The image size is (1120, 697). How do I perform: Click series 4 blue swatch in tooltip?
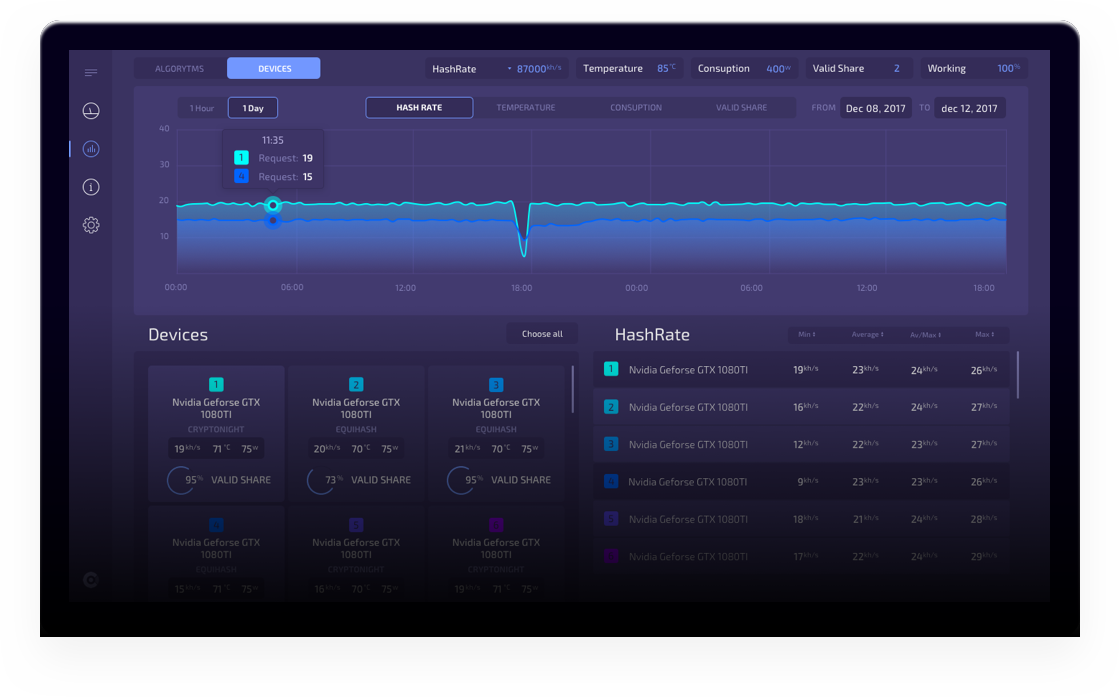click(241, 176)
